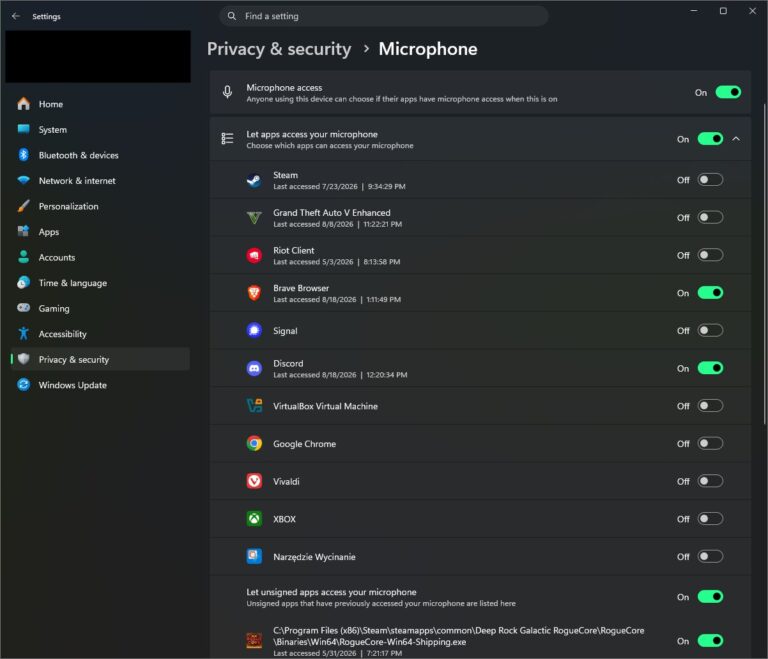Click the RogueCore executable icon
The image size is (768, 659).
(254, 640)
